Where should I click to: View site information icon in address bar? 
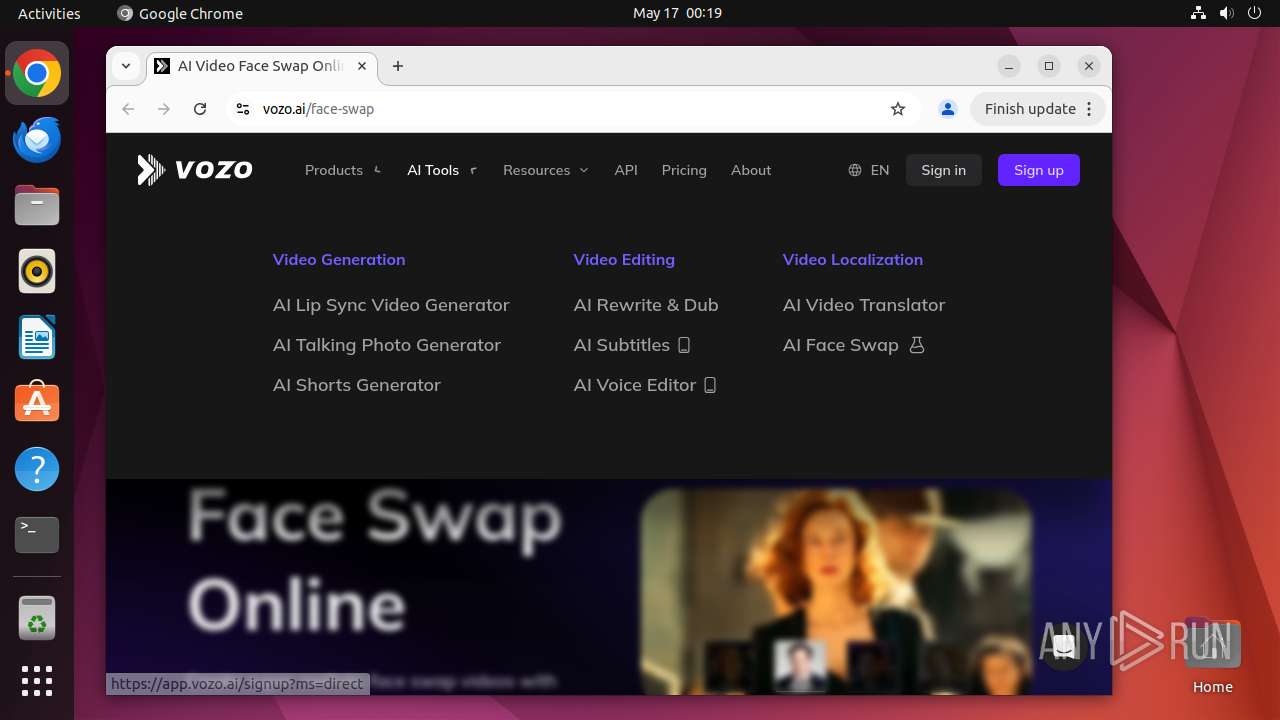point(242,109)
